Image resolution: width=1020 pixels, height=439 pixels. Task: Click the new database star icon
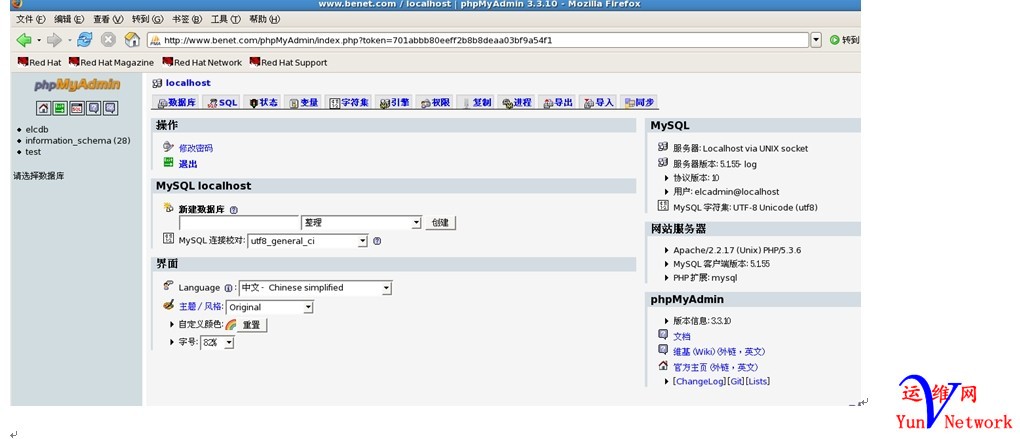pos(168,208)
